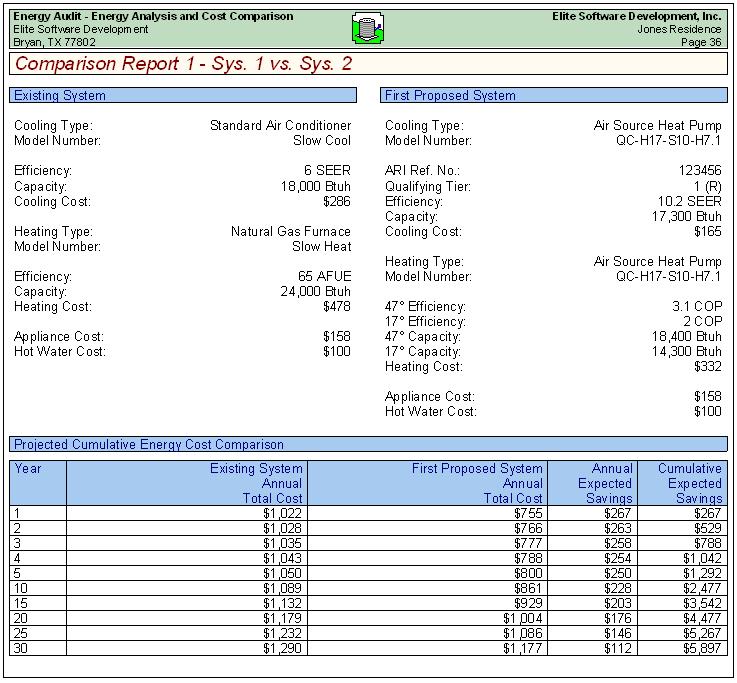Select the Slow Cool model number
The image size is (737, 683).
coord(321,141)
